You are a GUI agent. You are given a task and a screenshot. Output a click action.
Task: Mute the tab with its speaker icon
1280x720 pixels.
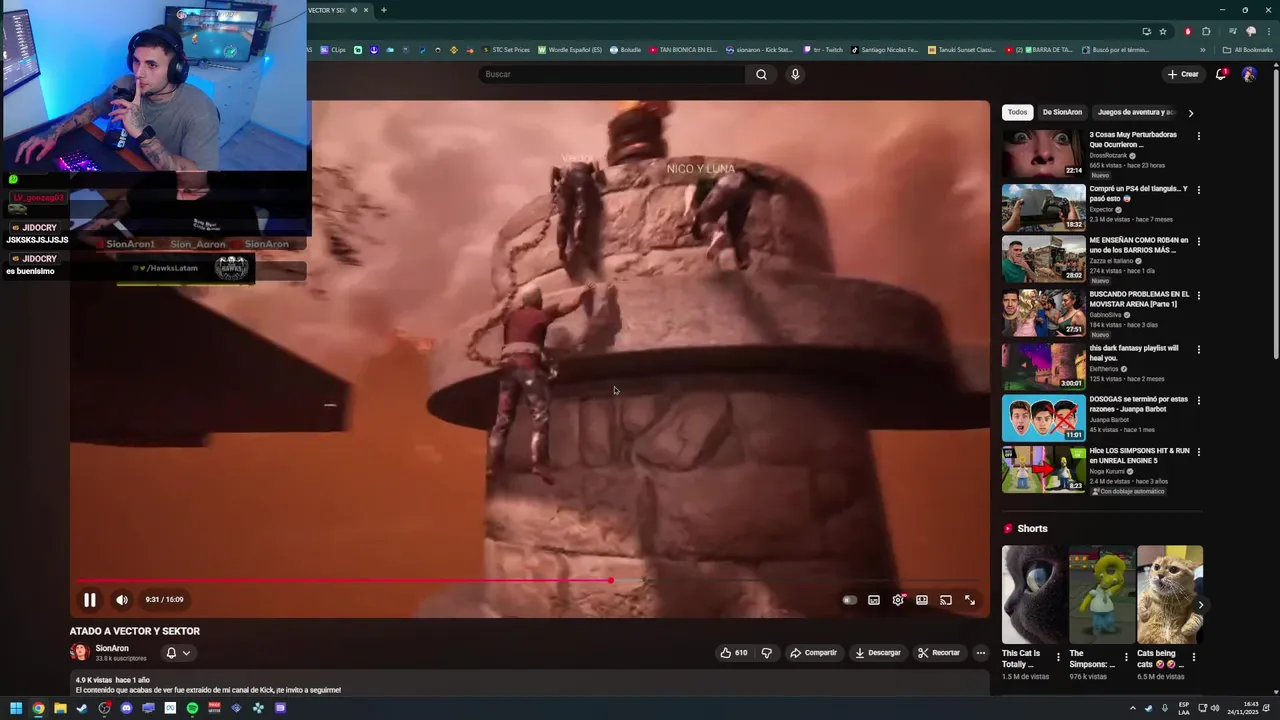[354, 10]
